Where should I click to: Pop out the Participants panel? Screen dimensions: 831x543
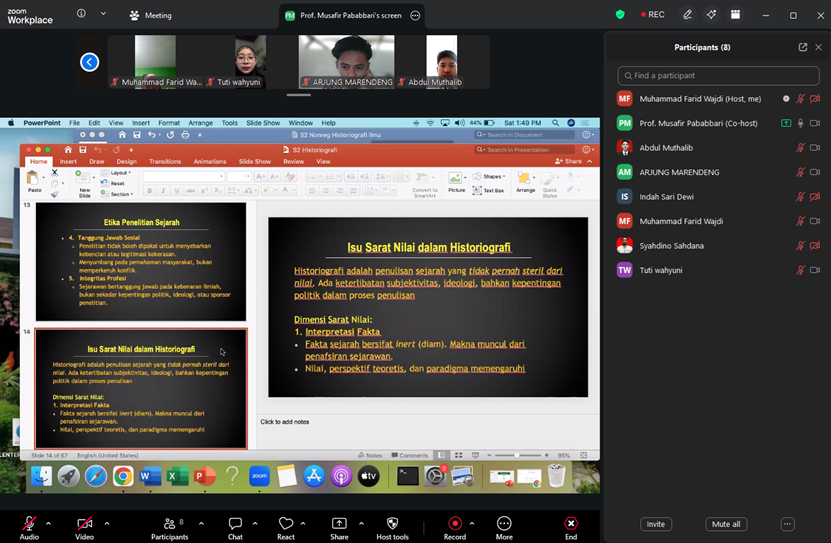[803, 47]
